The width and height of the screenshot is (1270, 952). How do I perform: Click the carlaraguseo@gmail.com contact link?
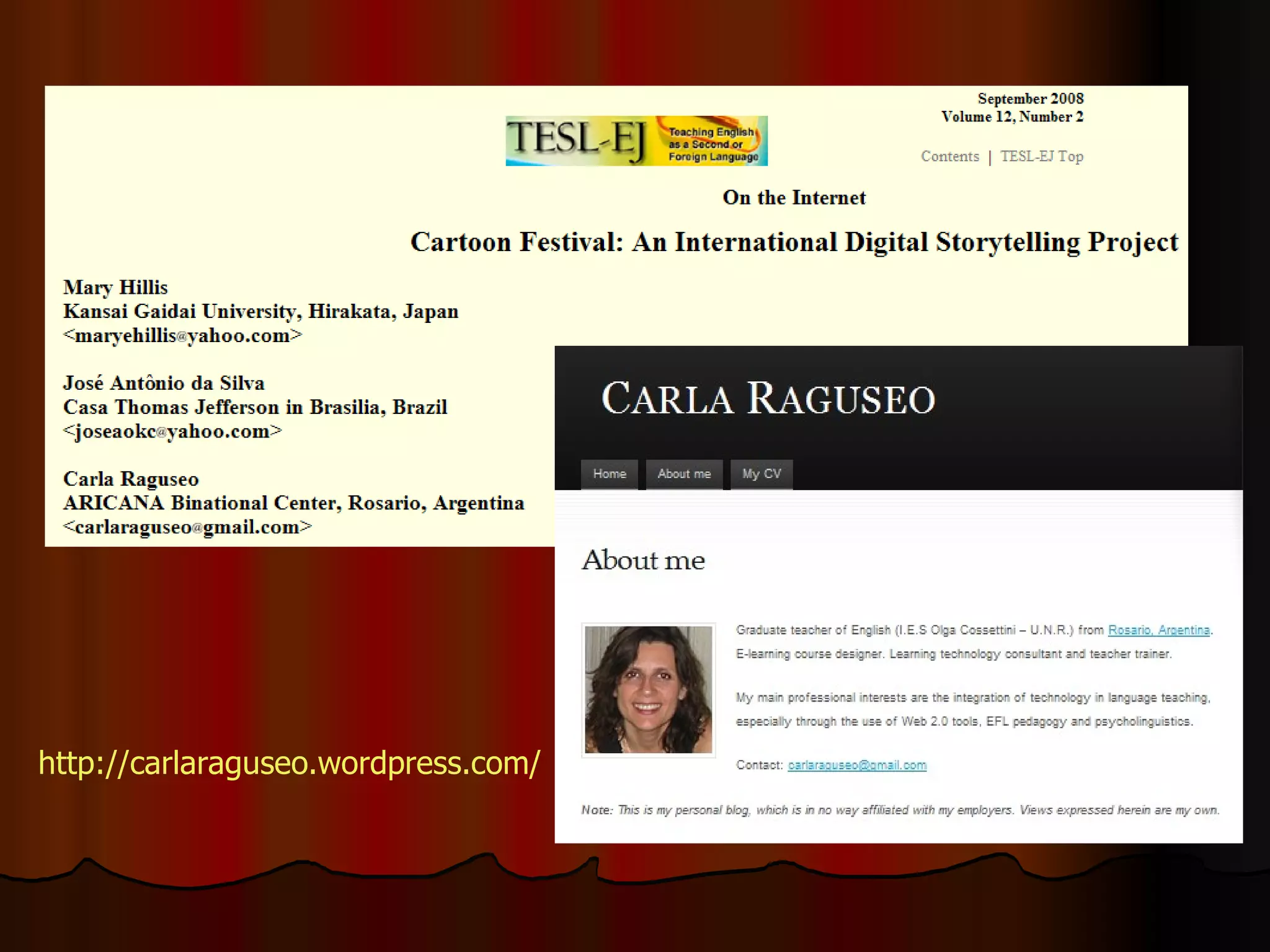[x=857, y=765]
